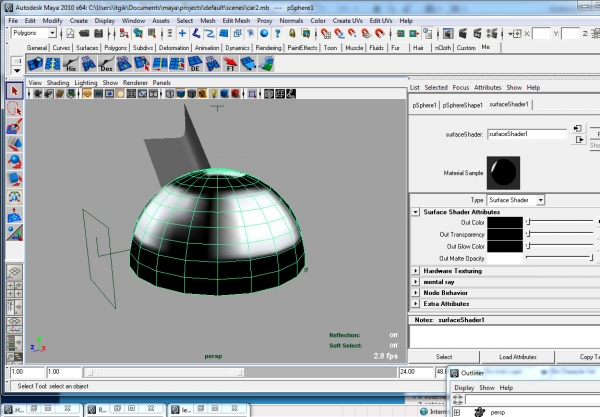Click the Load Attributes button

point(518,357)
